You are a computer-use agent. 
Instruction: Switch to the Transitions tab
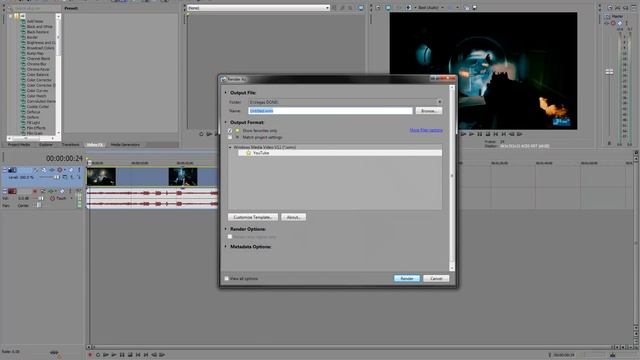click(71, 144)
